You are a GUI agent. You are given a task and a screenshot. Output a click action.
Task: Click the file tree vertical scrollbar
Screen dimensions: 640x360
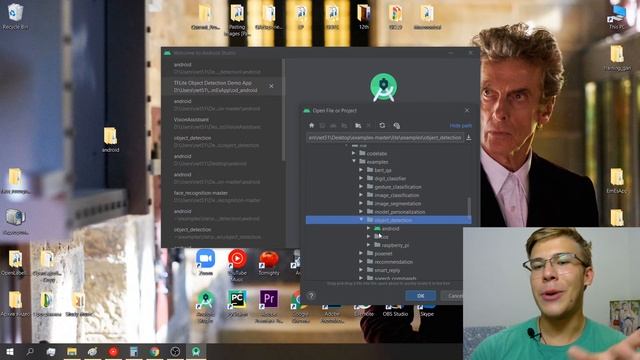(x=469, y=208)
